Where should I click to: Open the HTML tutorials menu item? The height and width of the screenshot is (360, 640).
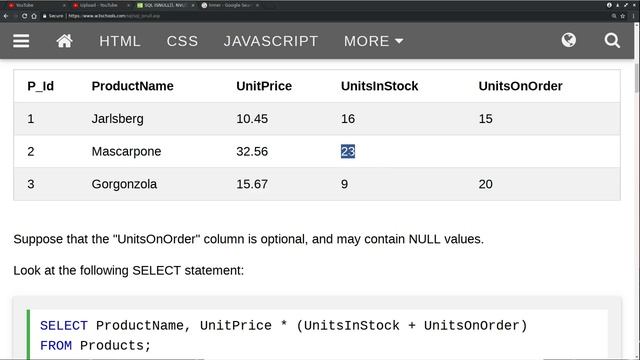(x=120, y=41)
